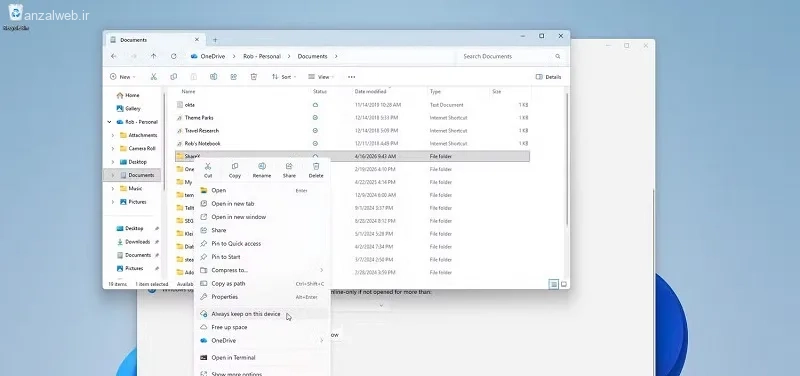Image resolution: width=800 pixels, height=376 pixels.
Task: Refresh the Documents folder view
Action: point(173,56)
